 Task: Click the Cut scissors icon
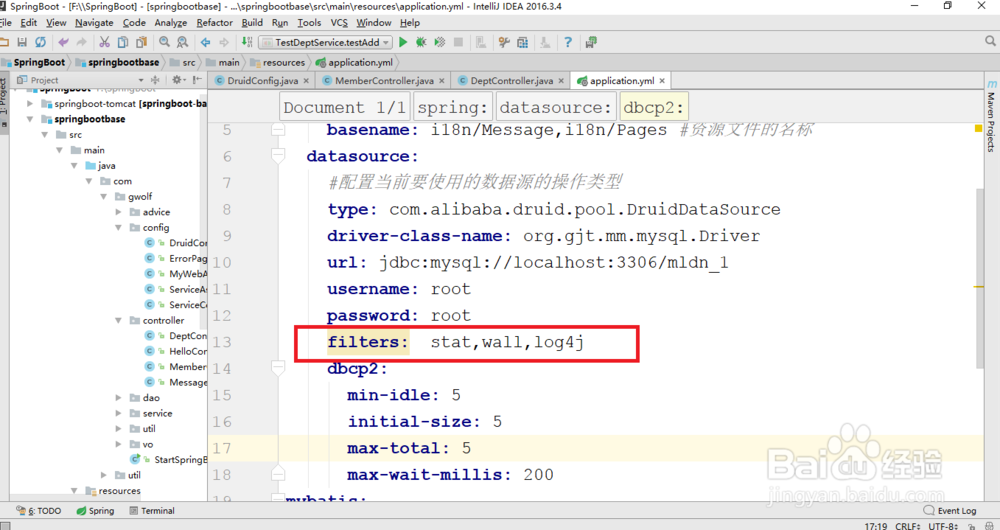(x=105, y=42)
